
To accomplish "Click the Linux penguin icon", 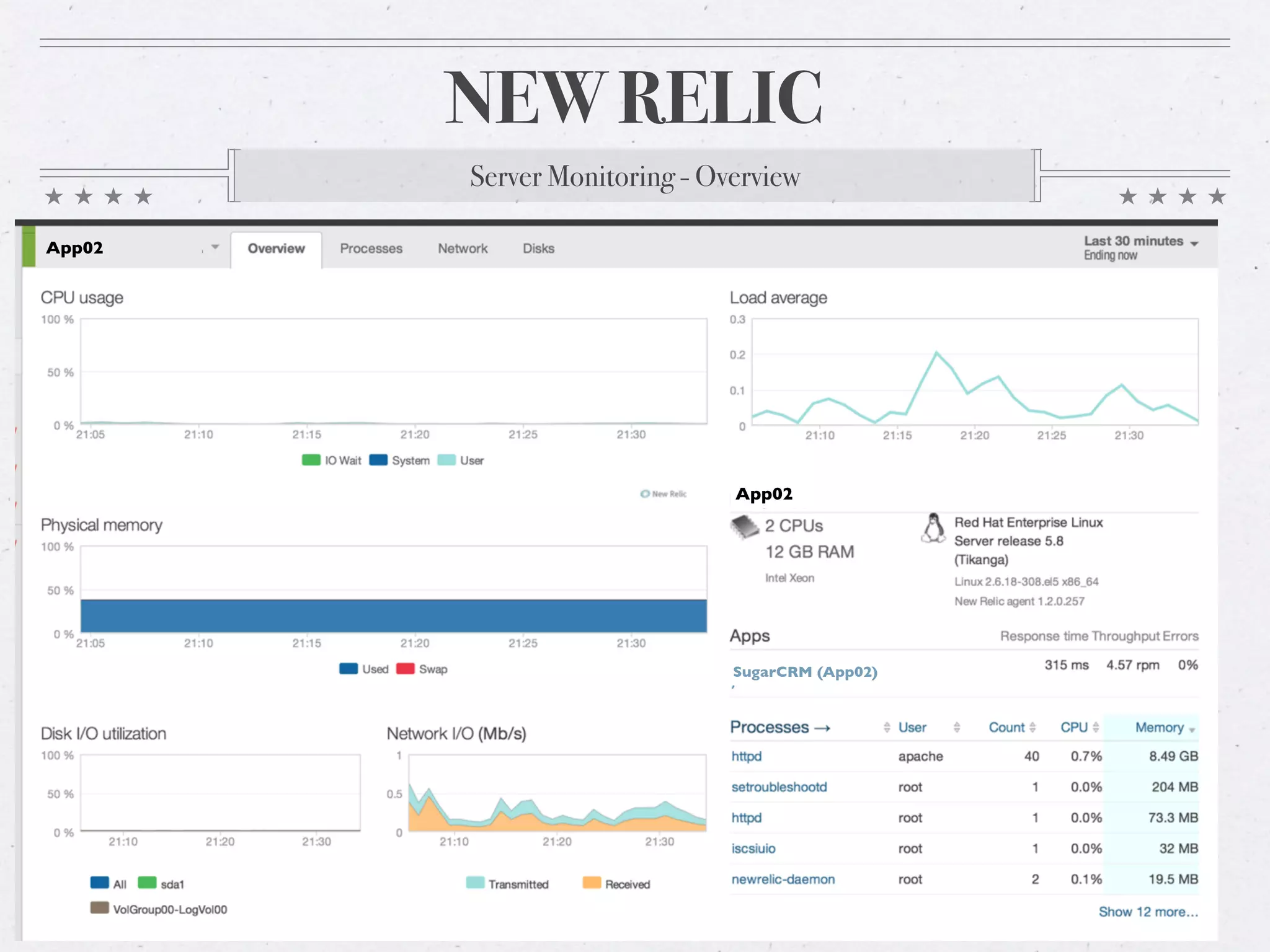I will tap(933, 528).
